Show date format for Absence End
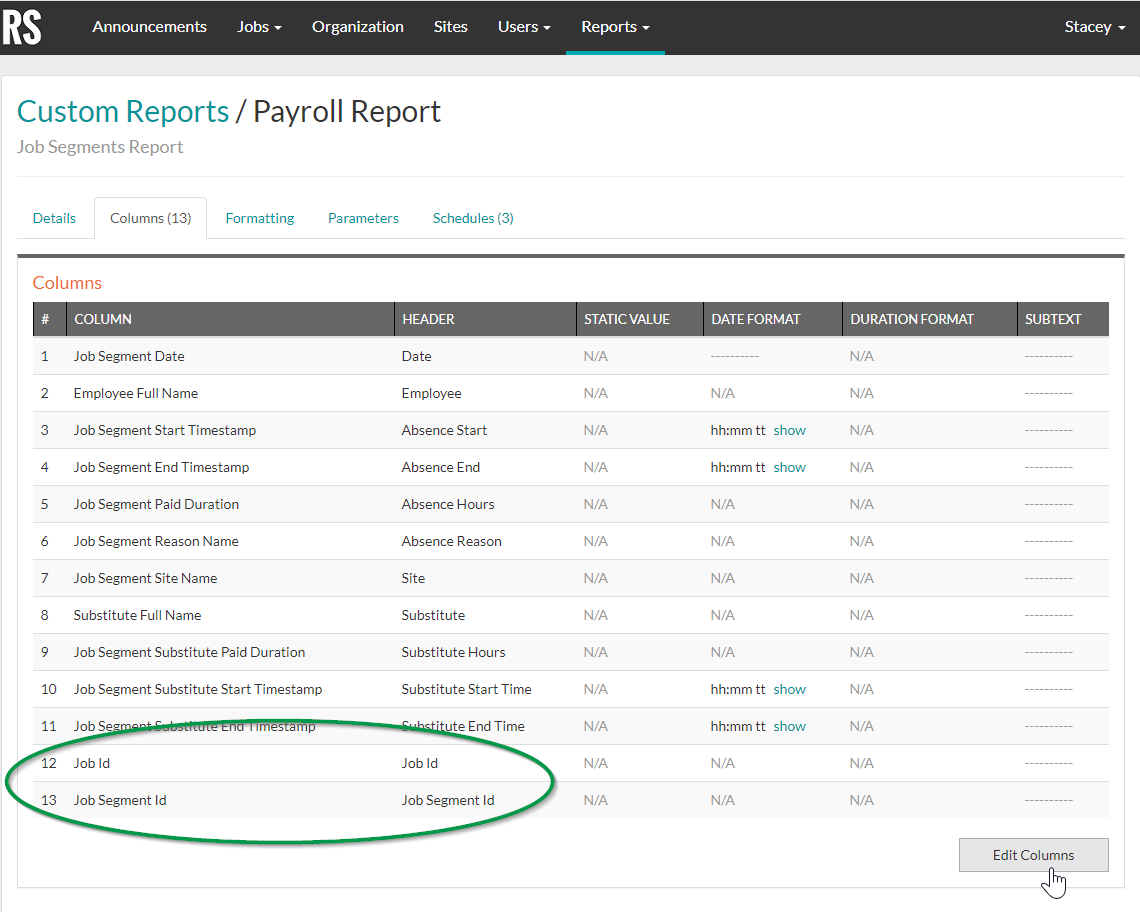1140x912 pixels. pyautogui.click(x=789, y=468)
